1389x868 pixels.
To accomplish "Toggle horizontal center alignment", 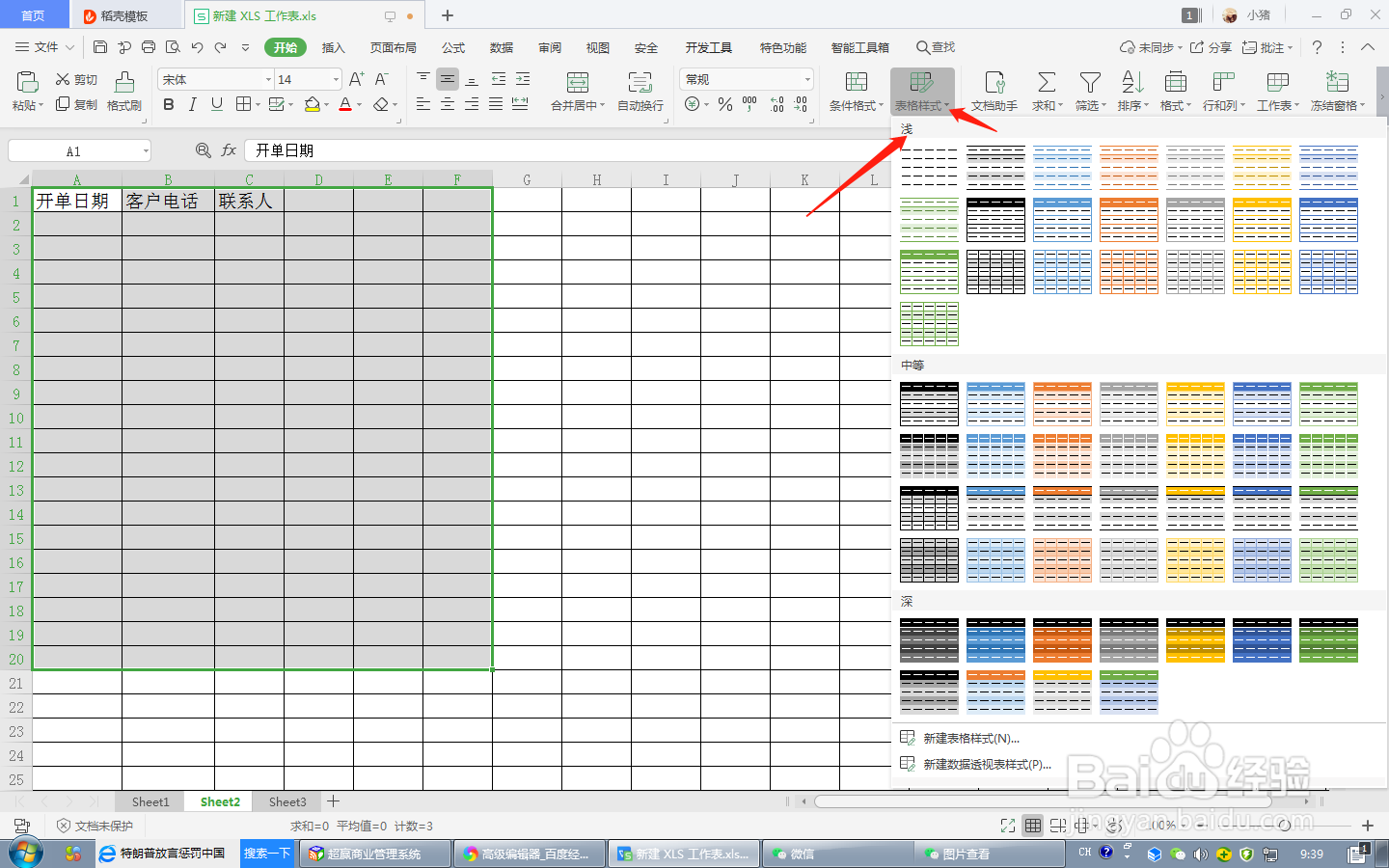I will tap(448, 104).
